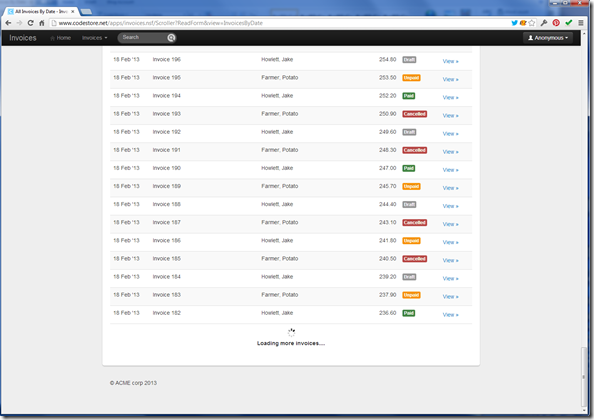Viewport: 594px width, 420px height.
Task: Go to the browser home icon
Action: tap(42, 23)
